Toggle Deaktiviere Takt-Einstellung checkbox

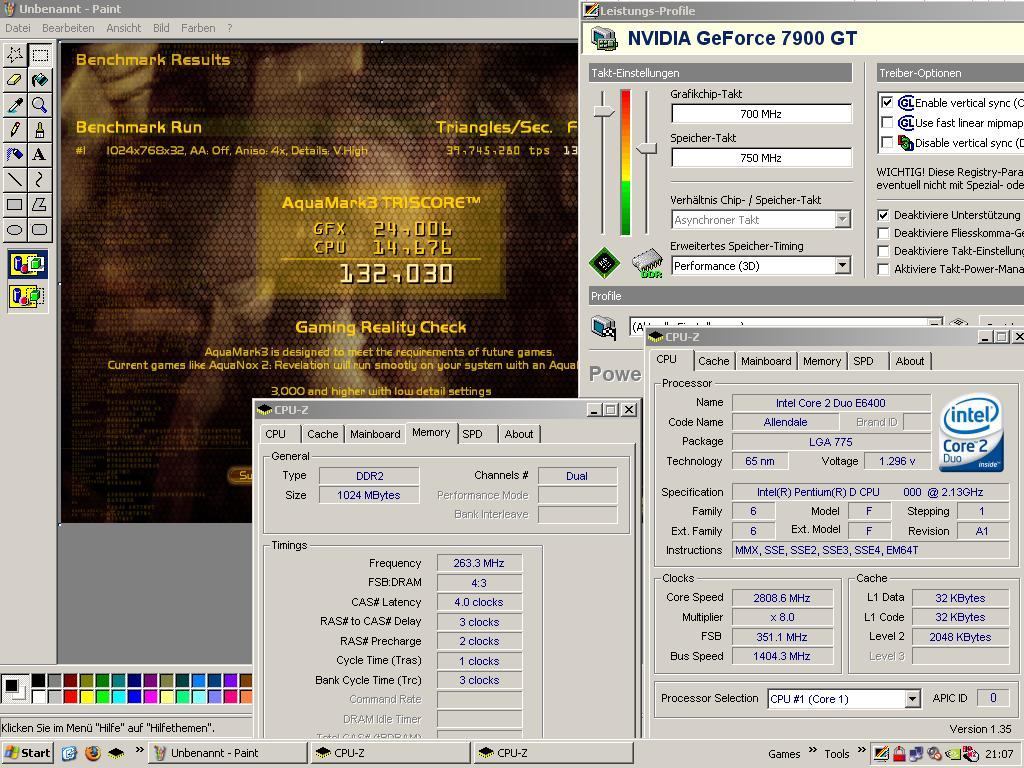tap(884, 251)
